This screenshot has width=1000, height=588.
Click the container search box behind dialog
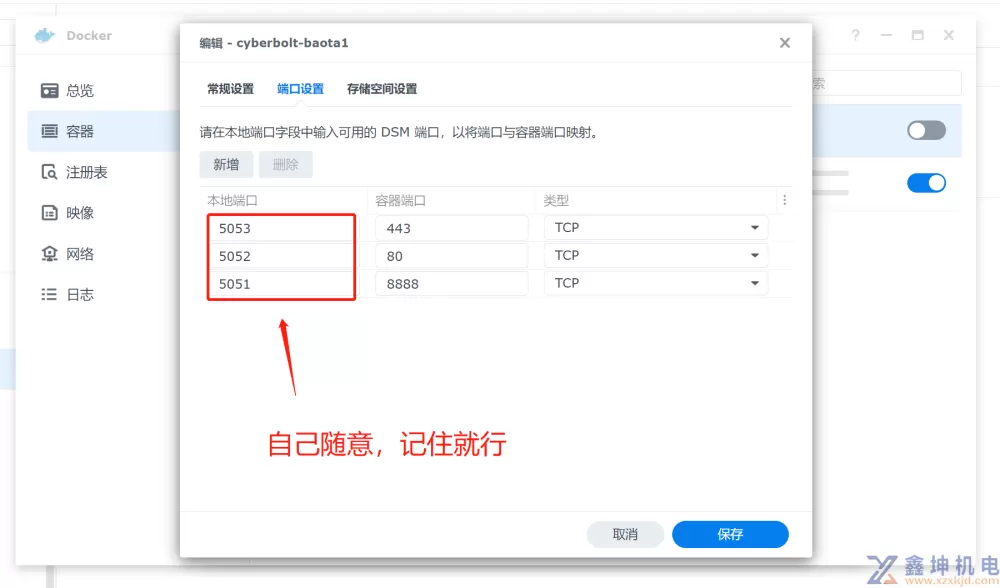(886, 84)
